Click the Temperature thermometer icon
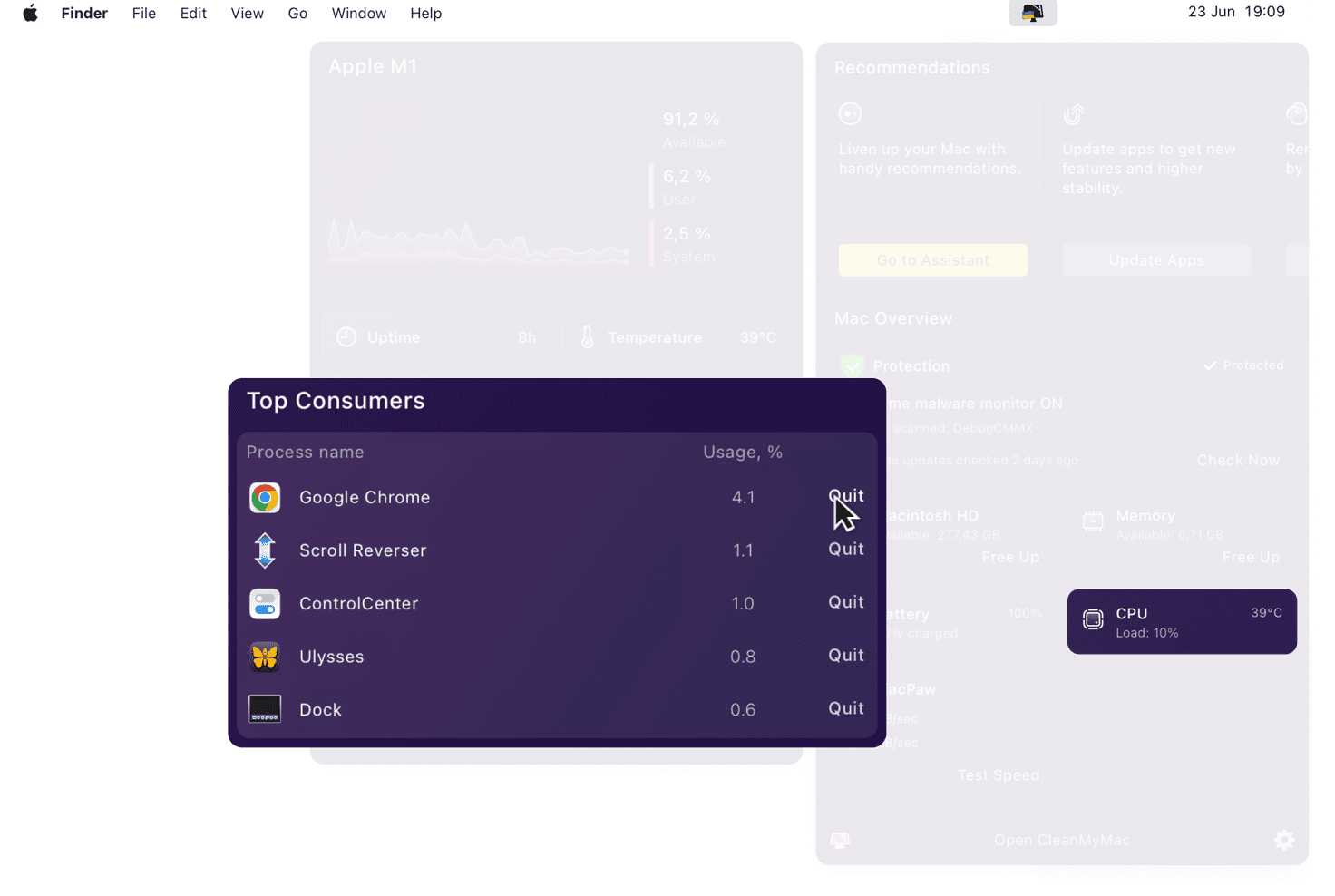Viewport: 1335px width, 896px height. pos(587,337)
